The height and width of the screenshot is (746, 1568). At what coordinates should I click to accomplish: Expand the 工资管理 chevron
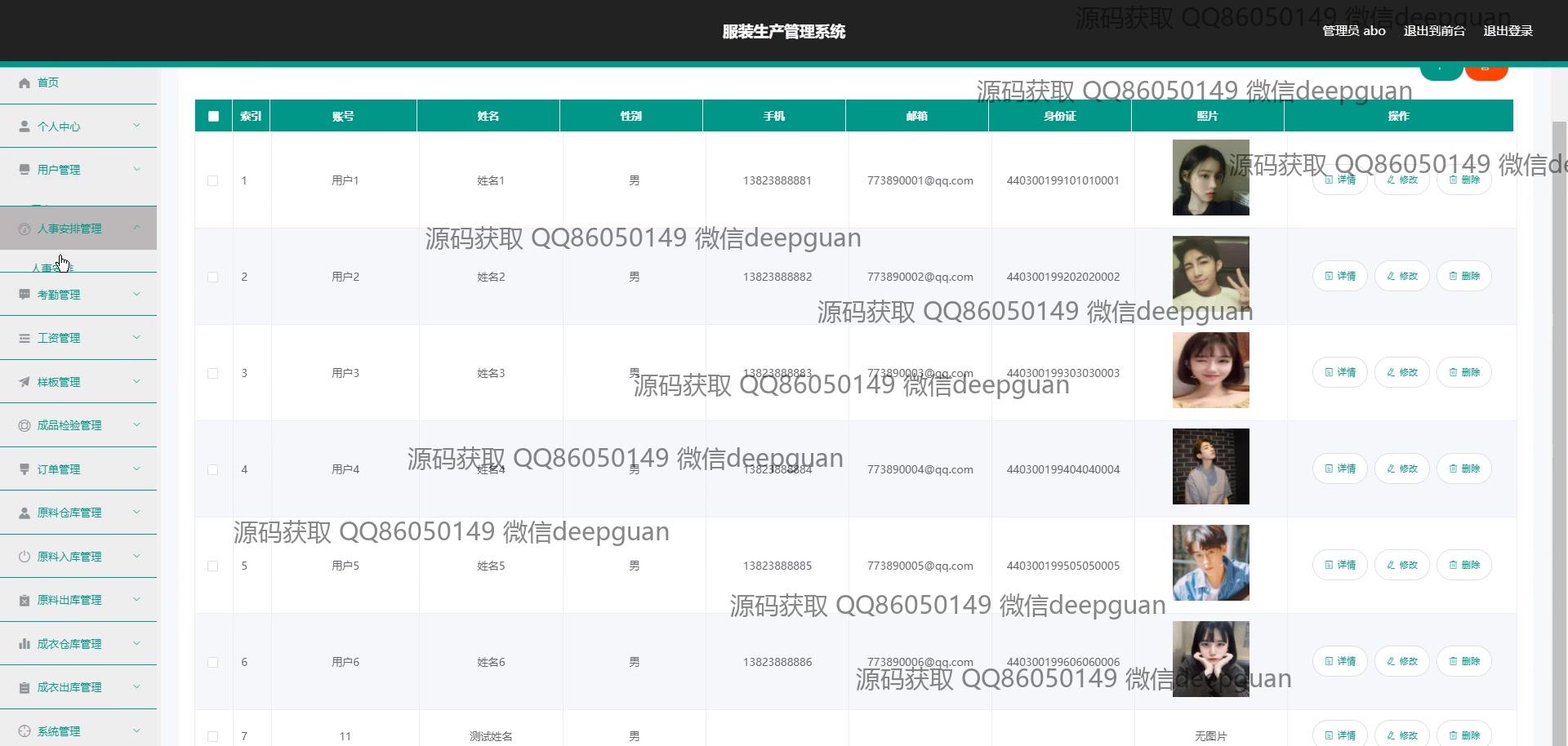pos(136,337)
